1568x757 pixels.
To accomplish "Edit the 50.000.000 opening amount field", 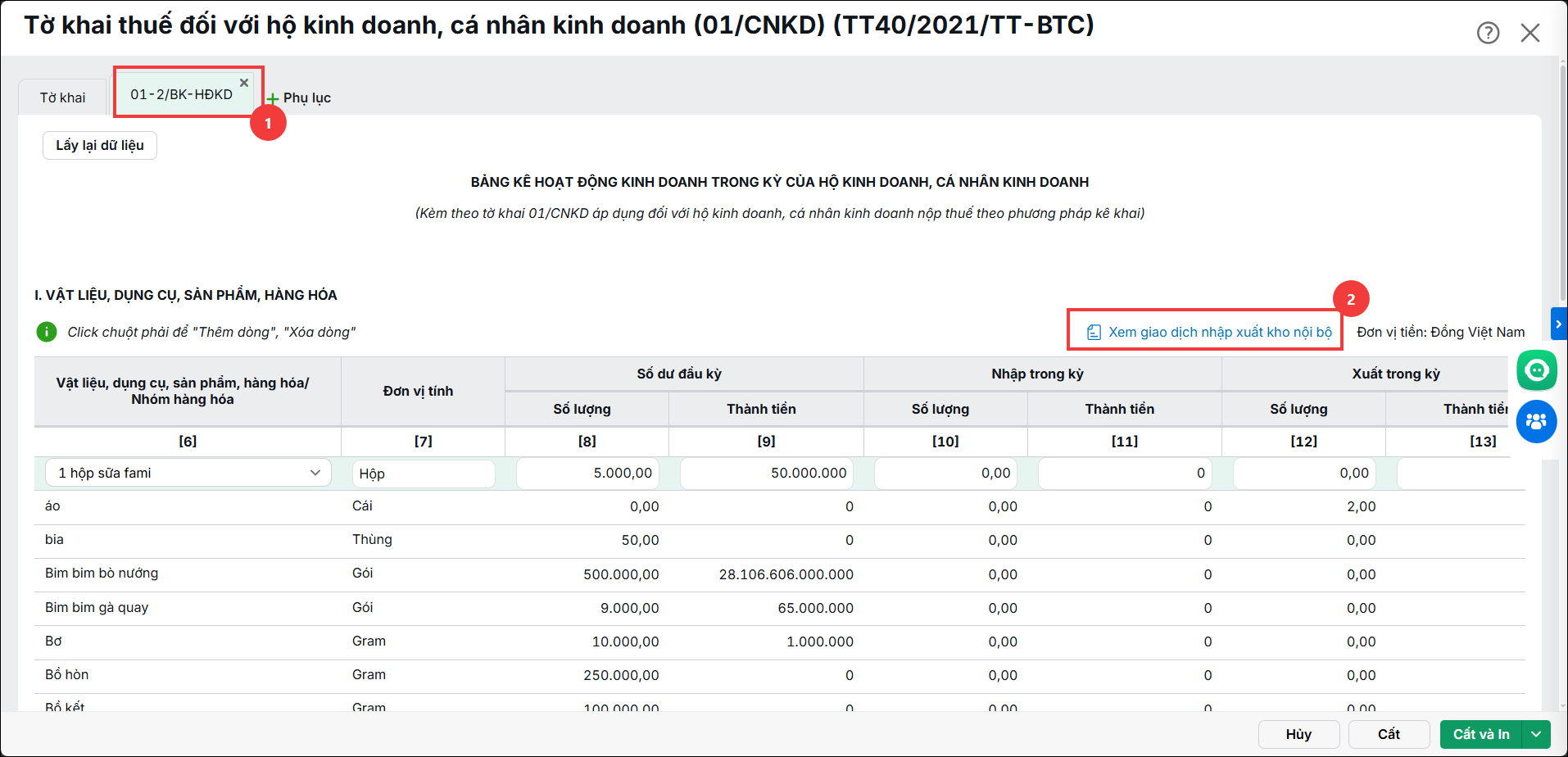I will [767, 473].
